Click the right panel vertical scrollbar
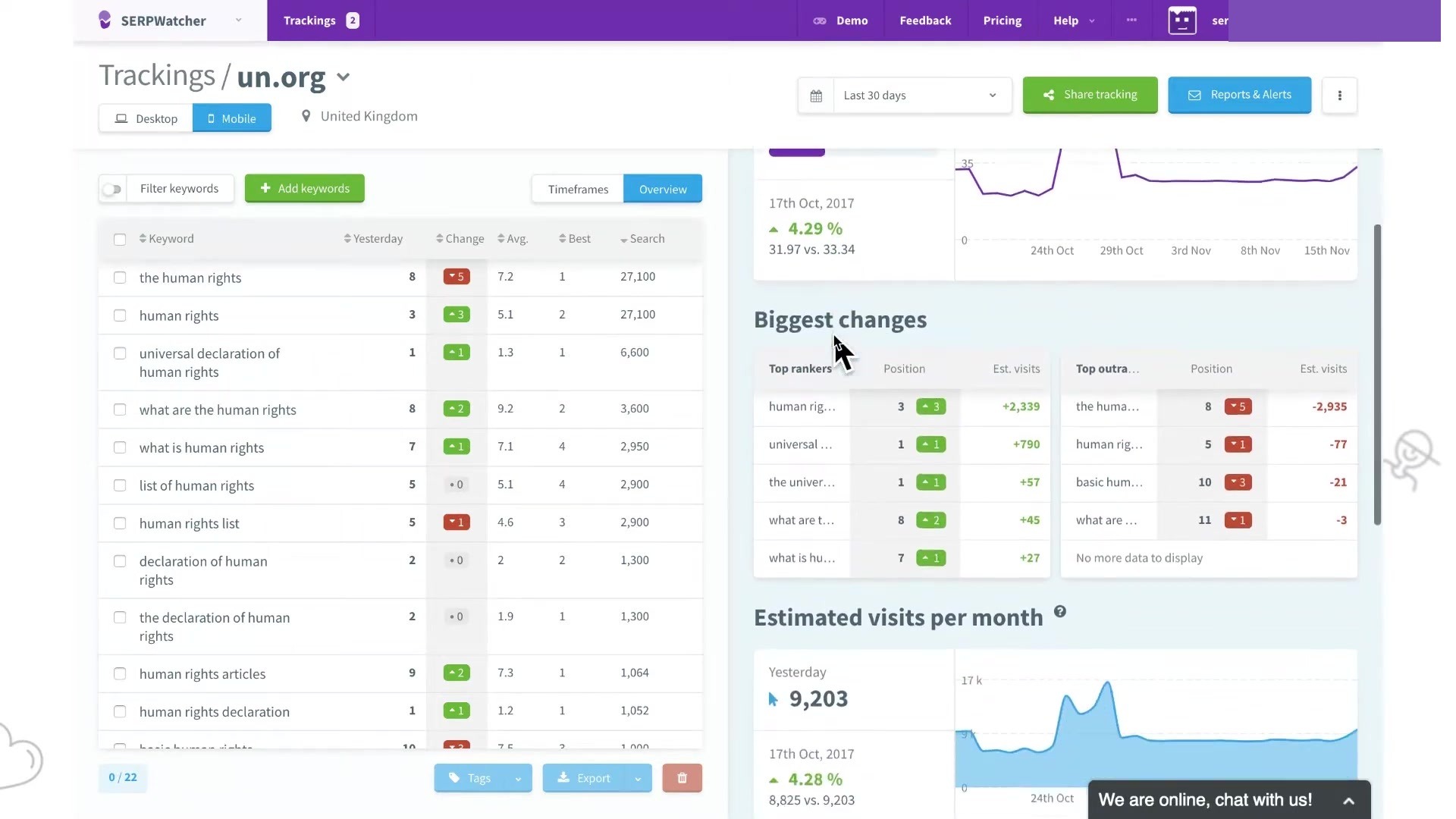1456x819 pixels. point(1377,375)
